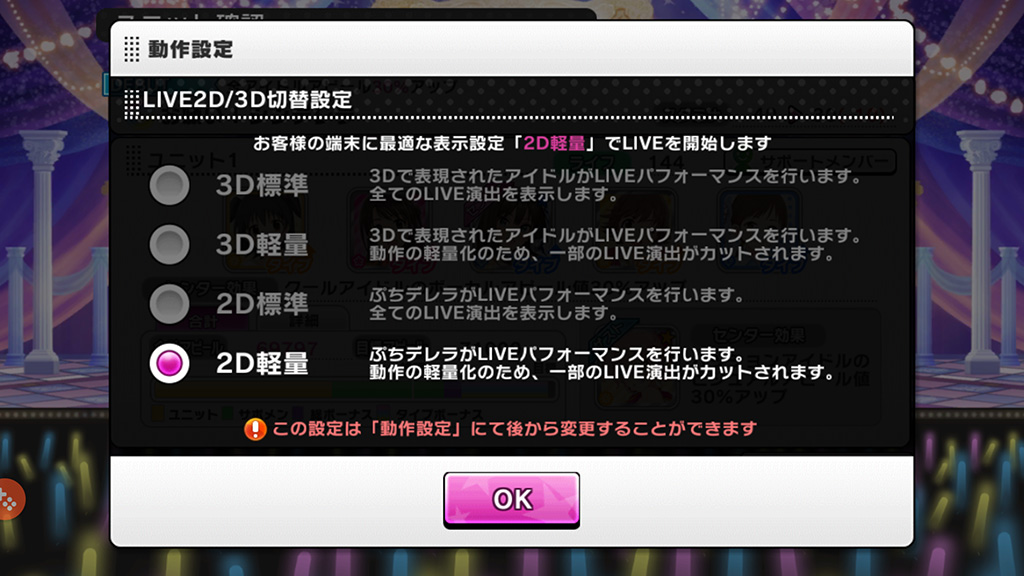Select the 3D標準 radio button
The height and width of the screenshot is (576, 1024).
pyautogui.click(x=170, y=185)
